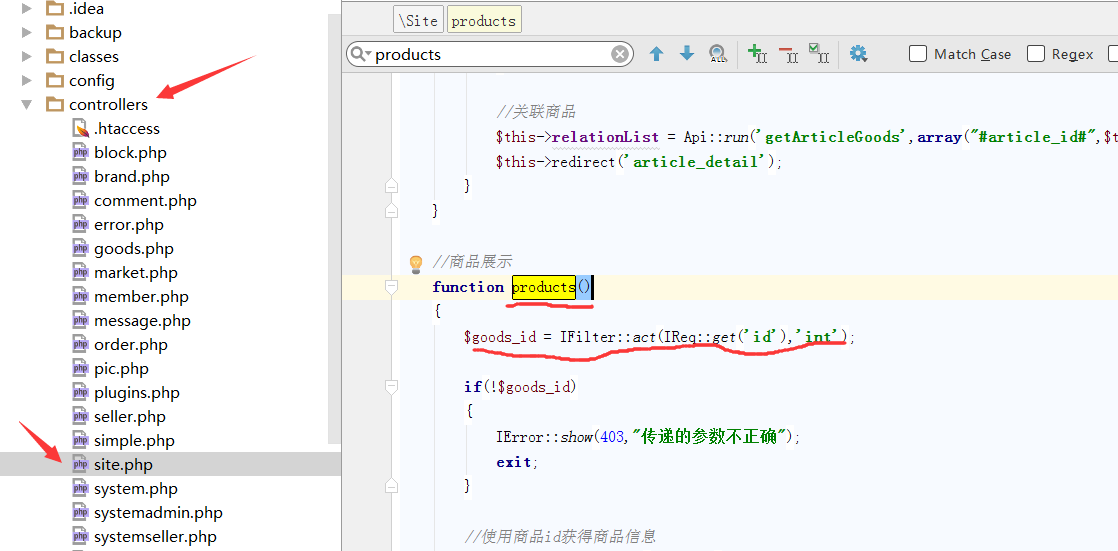Click php icon of goods.php
This screenshot has width=1118, height=551.
coord(81,249)
